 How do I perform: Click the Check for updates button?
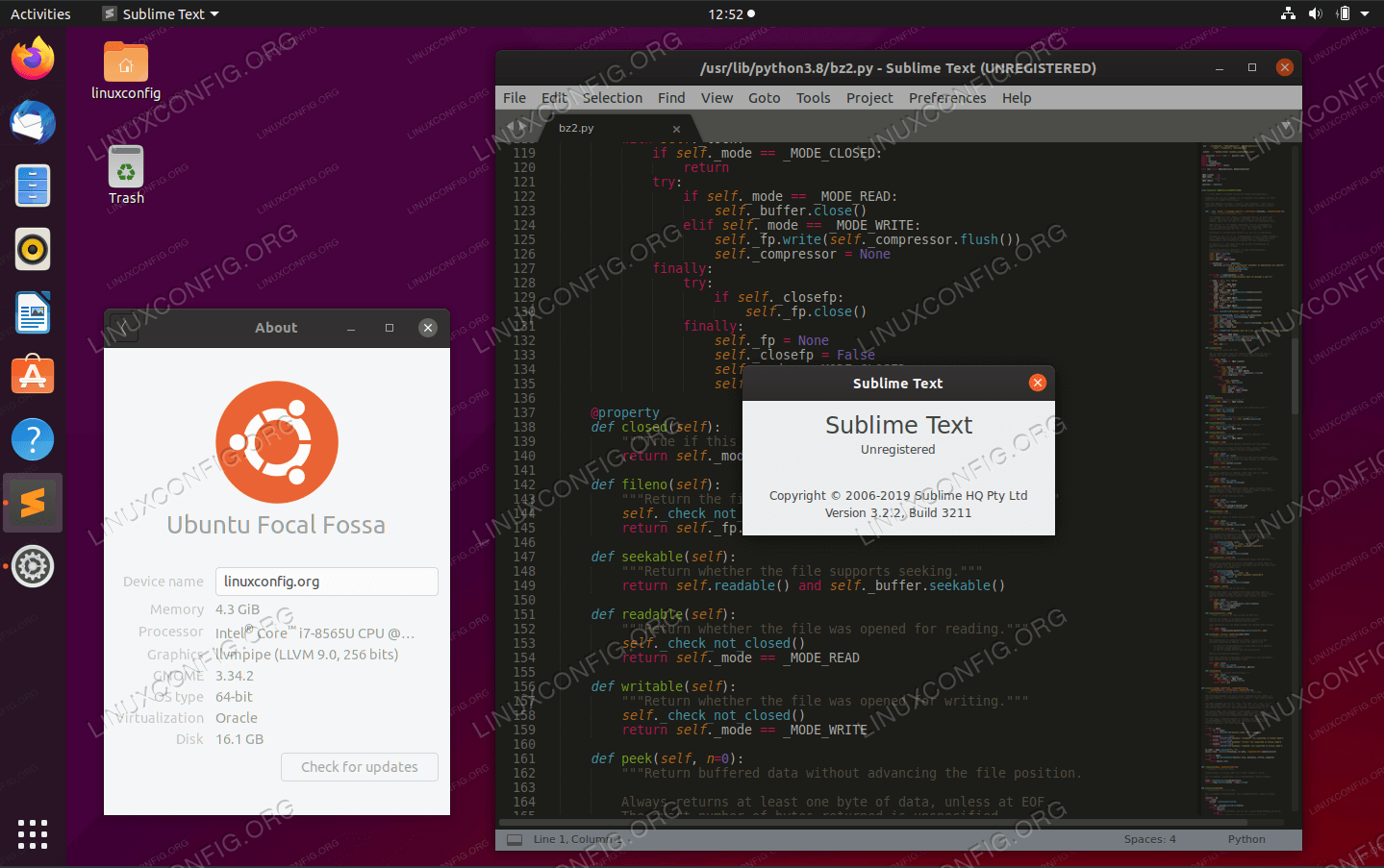coord(359,767)
